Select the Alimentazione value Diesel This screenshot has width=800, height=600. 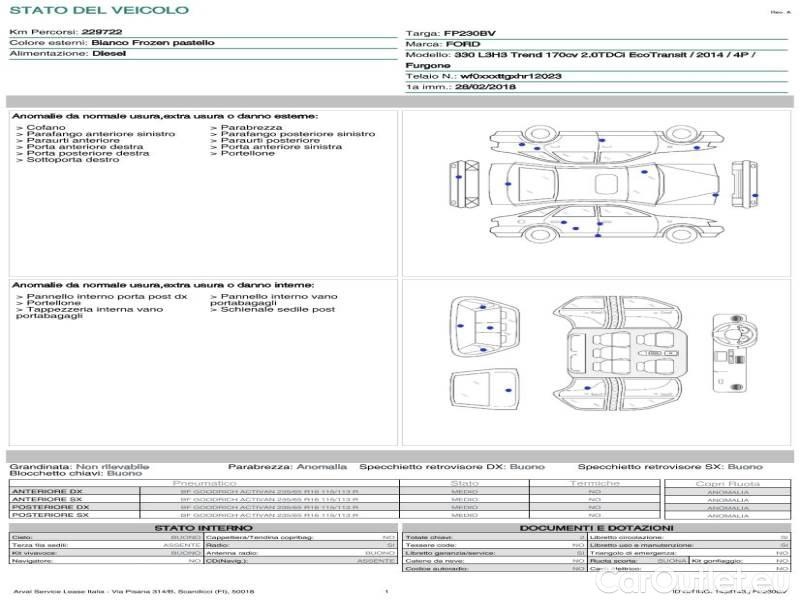(109, 53)
